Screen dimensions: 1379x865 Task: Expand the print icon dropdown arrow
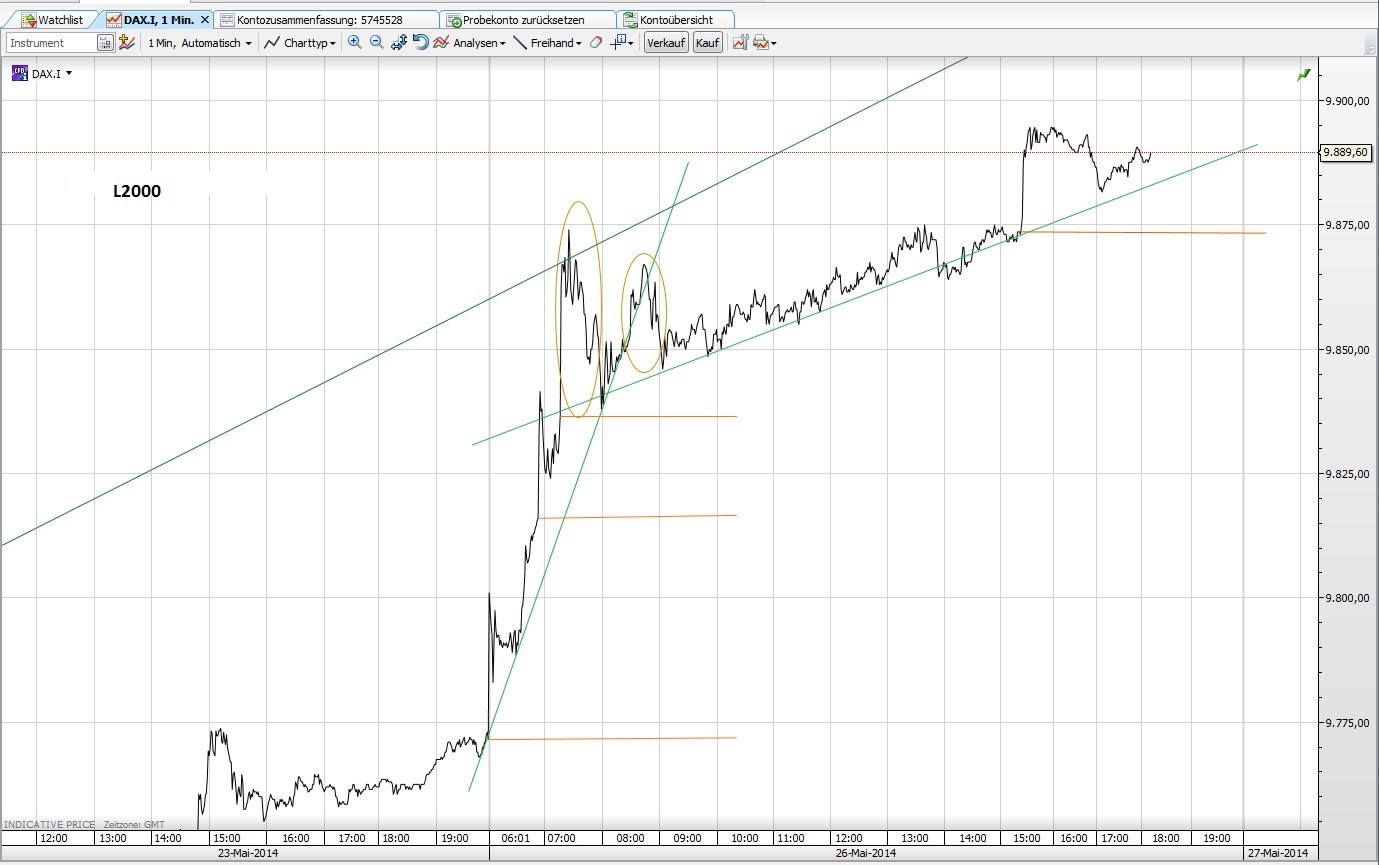(772, 42)
